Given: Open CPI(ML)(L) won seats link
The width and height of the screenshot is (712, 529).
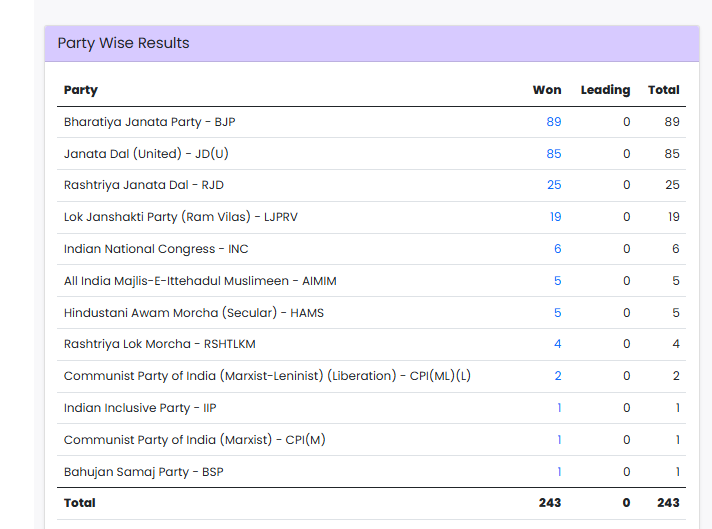Looking at the screenshot, I should [557, 376].
